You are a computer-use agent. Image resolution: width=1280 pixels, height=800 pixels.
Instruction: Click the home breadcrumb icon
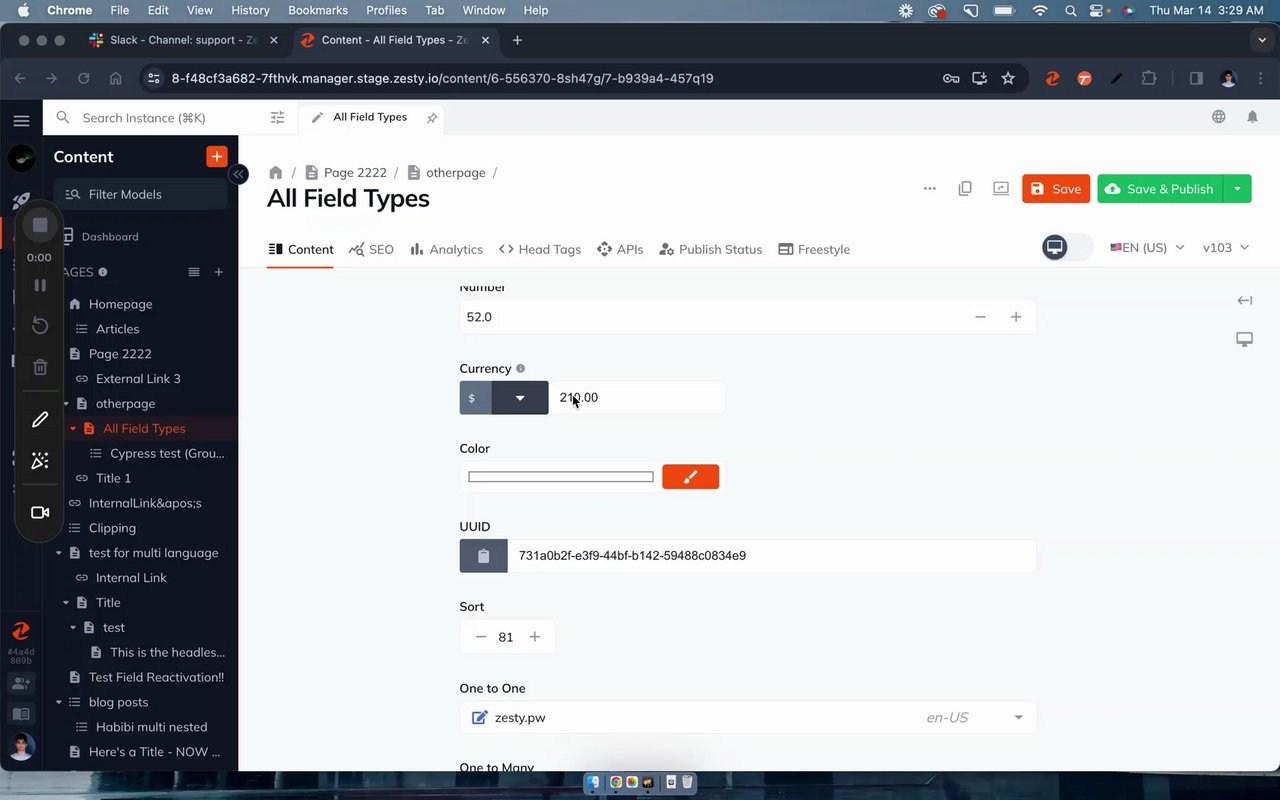coord(276,172)
